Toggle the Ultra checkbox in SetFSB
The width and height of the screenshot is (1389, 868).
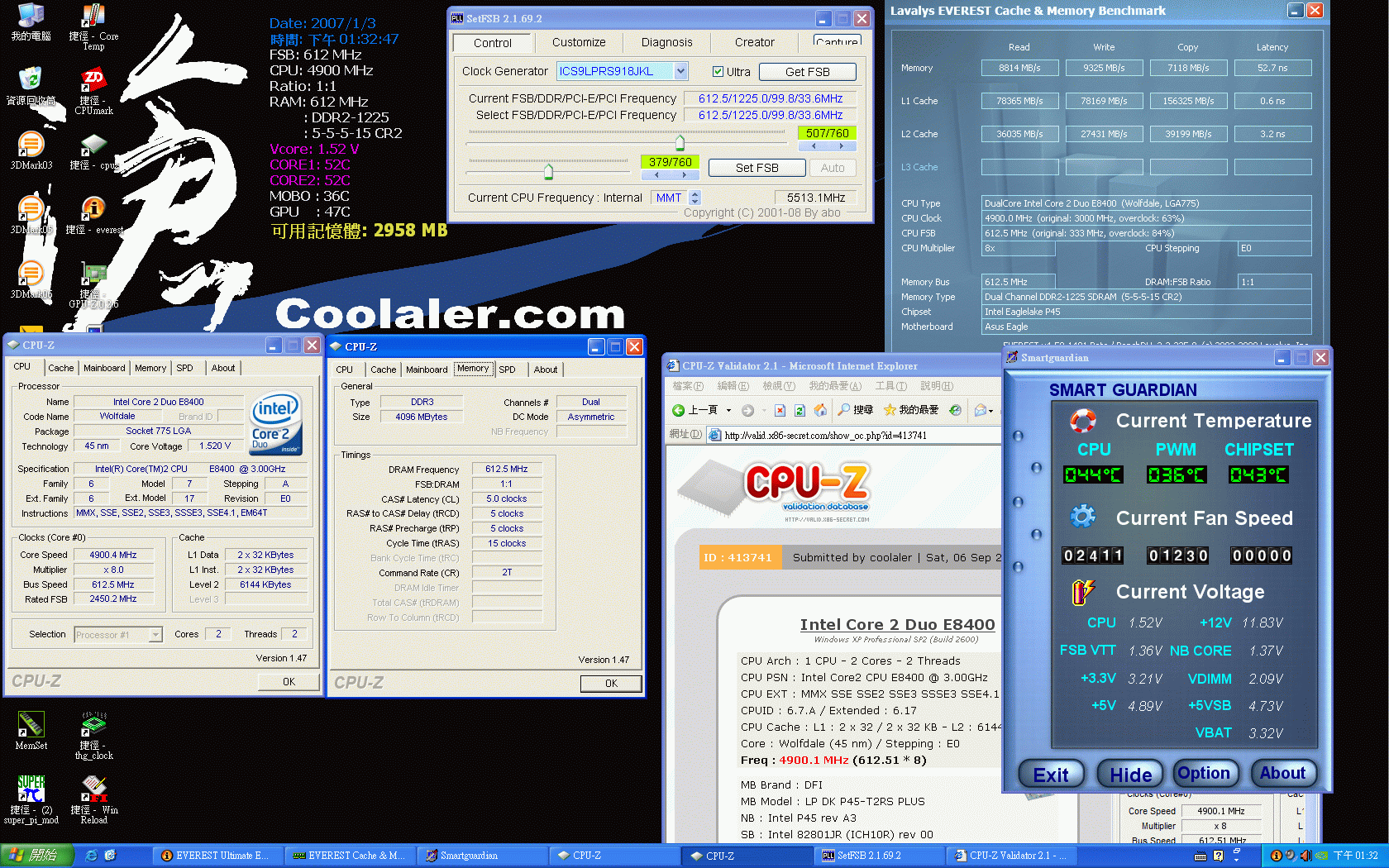pyautogui.click(x=718, y=72)
